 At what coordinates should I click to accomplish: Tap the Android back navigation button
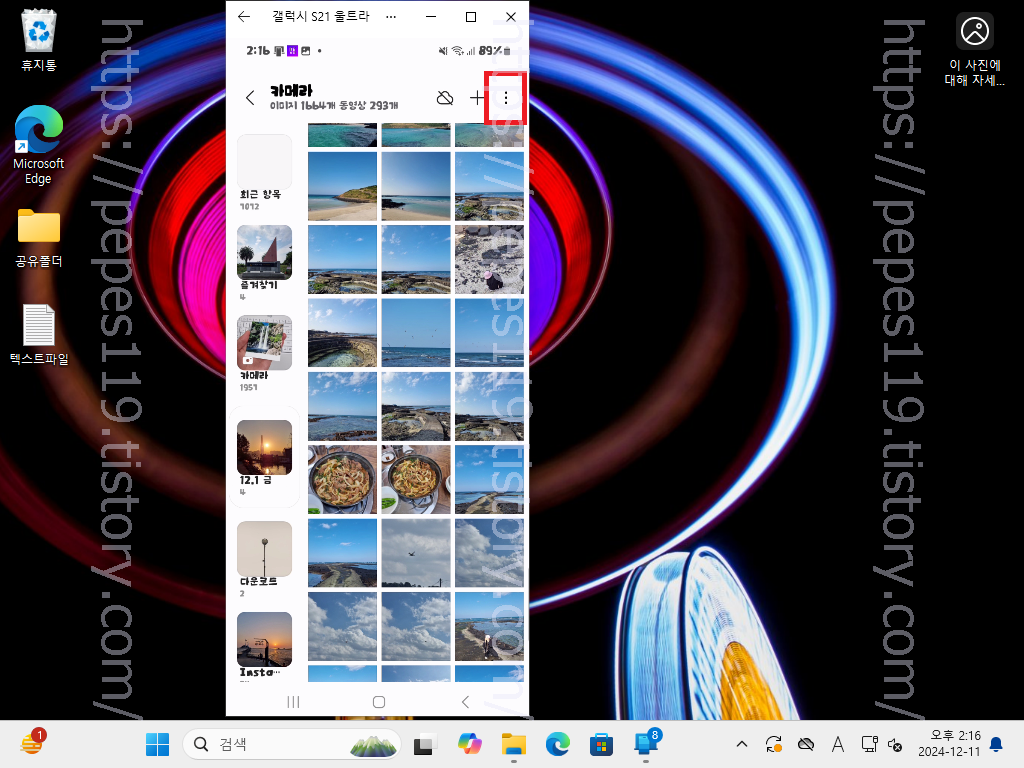465,702
